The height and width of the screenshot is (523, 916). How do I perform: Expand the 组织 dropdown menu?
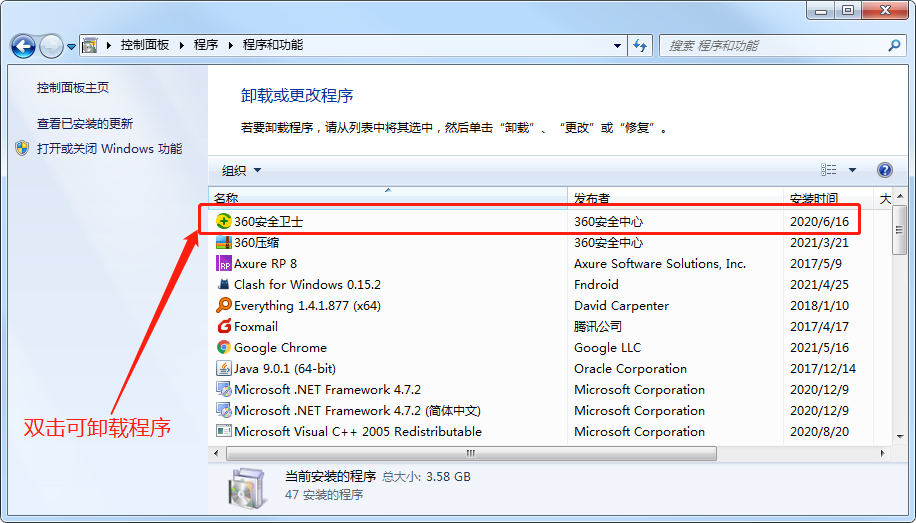241,171
